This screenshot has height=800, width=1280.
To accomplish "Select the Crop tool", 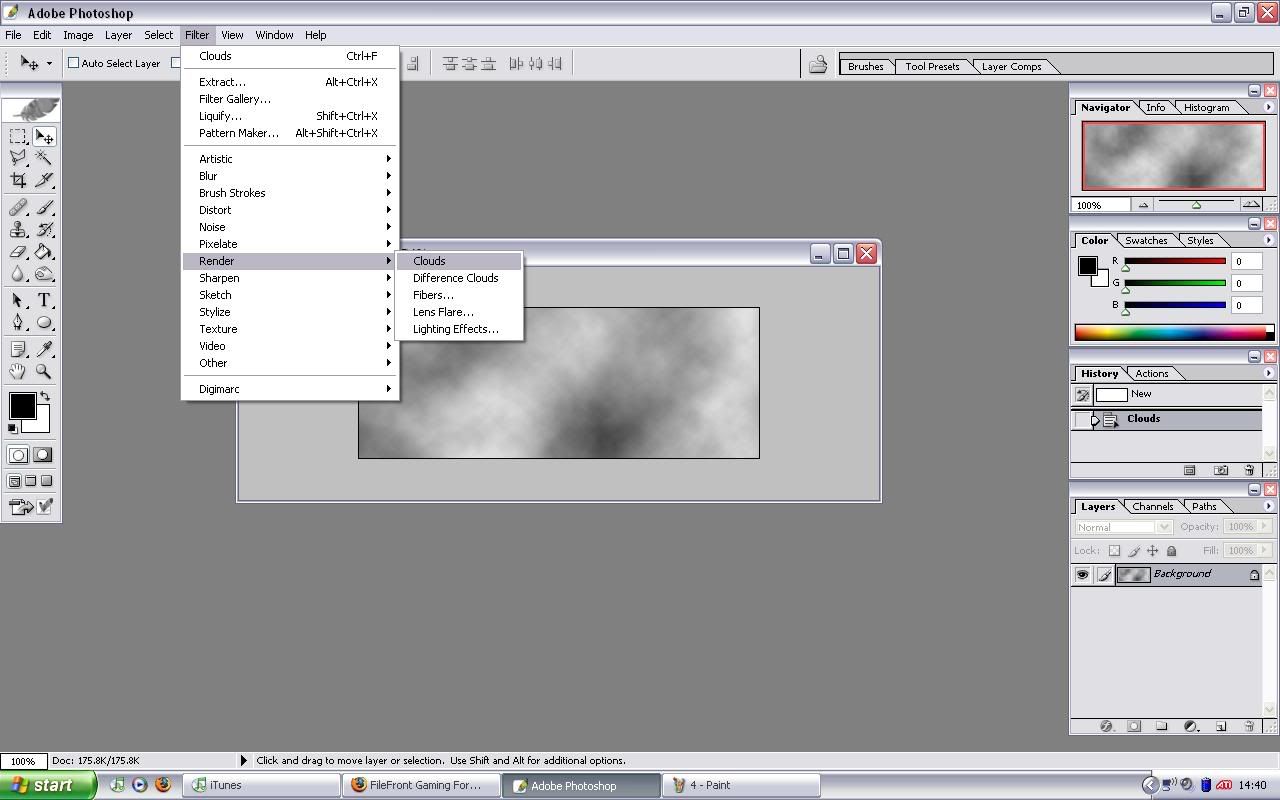I will click(18, 181).
